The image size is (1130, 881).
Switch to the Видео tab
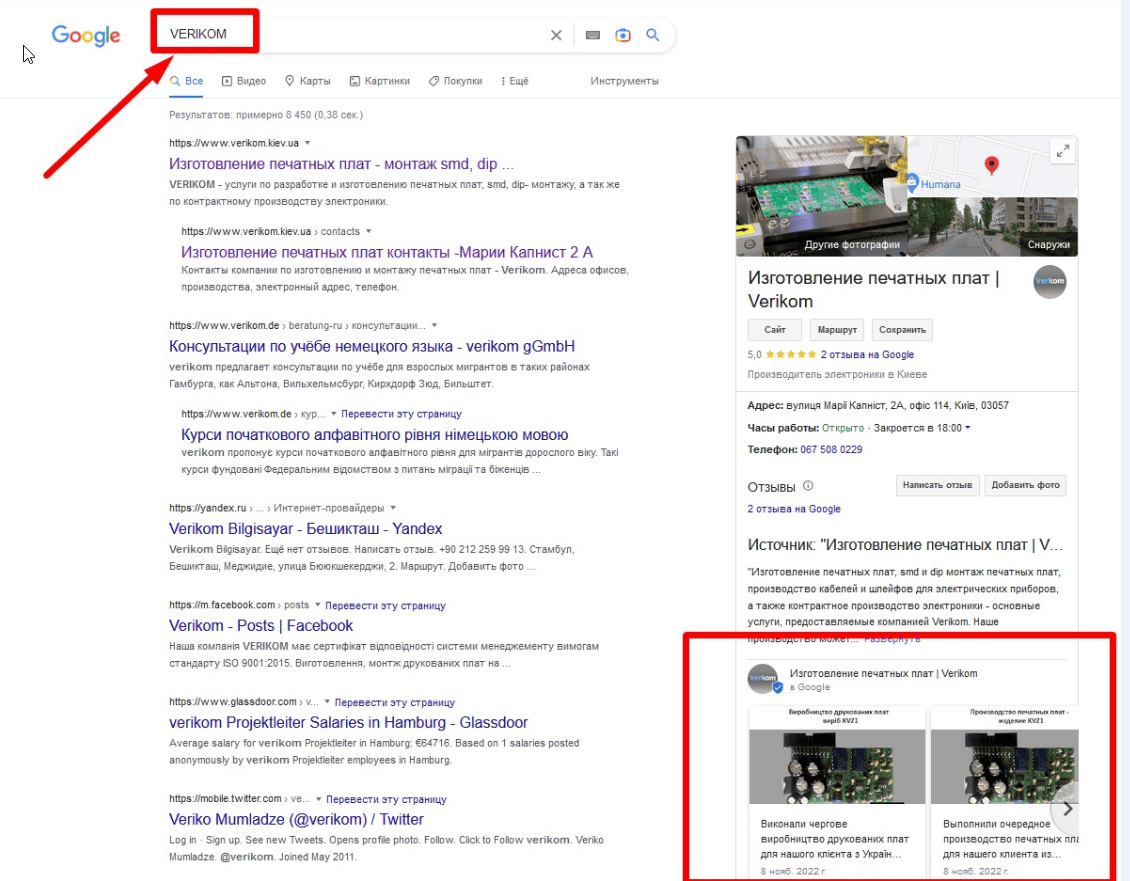(244, 81)
